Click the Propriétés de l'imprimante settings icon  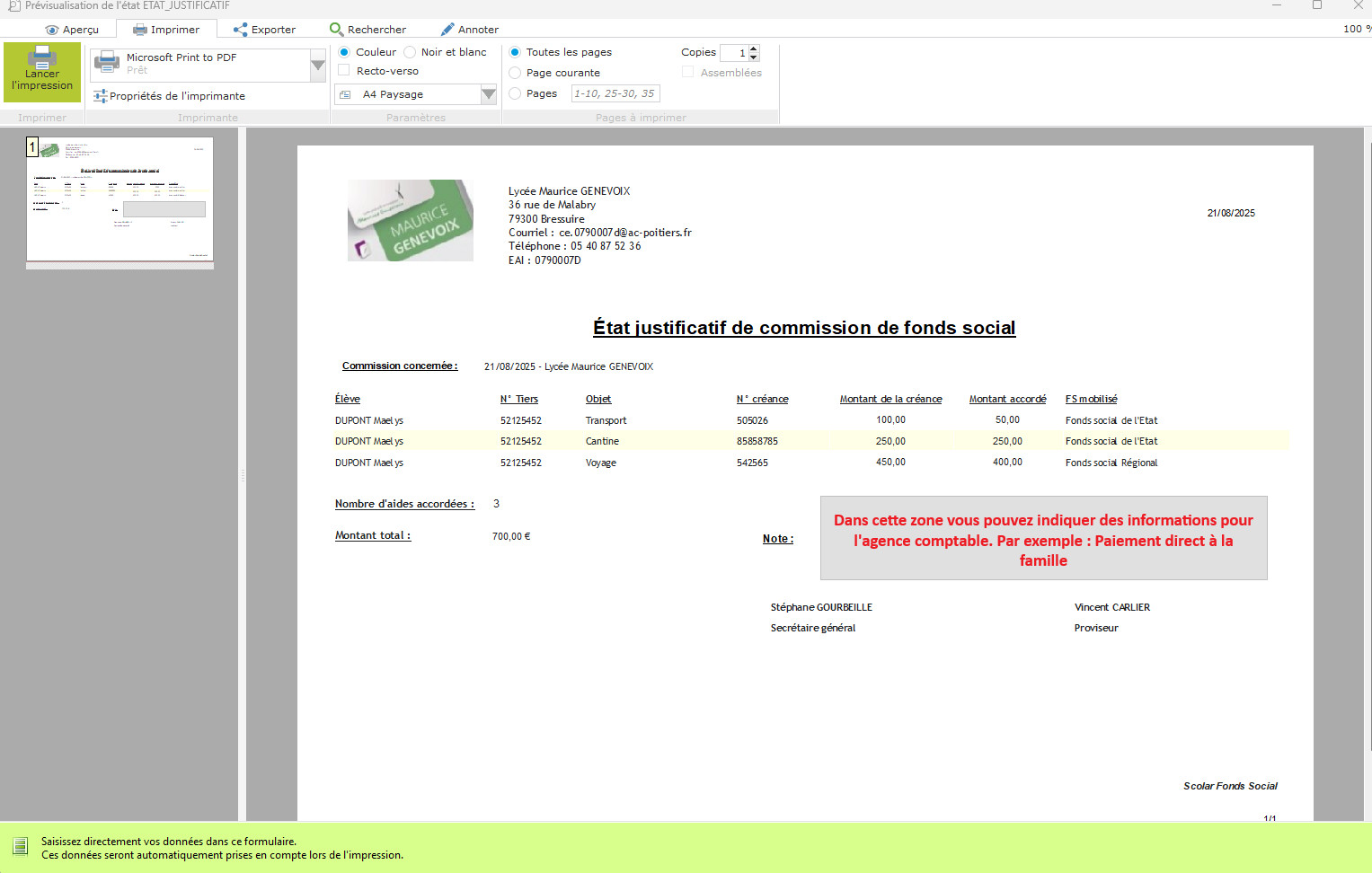click(100, 96)
